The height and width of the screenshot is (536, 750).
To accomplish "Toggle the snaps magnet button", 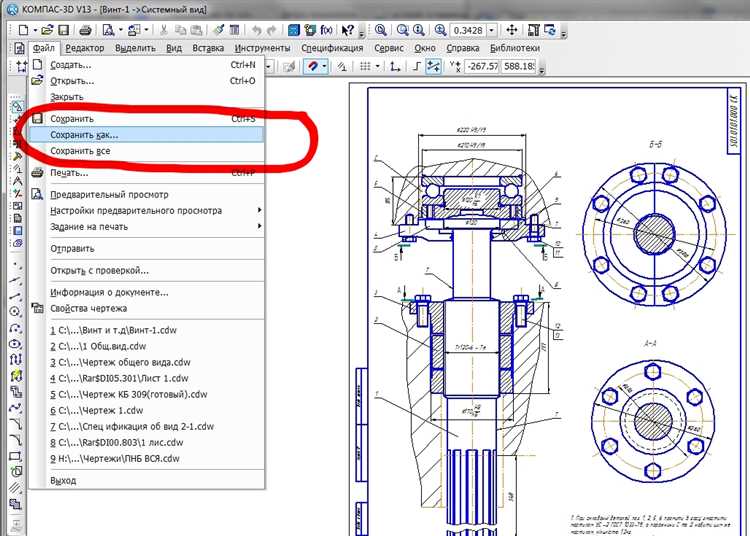I will point(312,66).
